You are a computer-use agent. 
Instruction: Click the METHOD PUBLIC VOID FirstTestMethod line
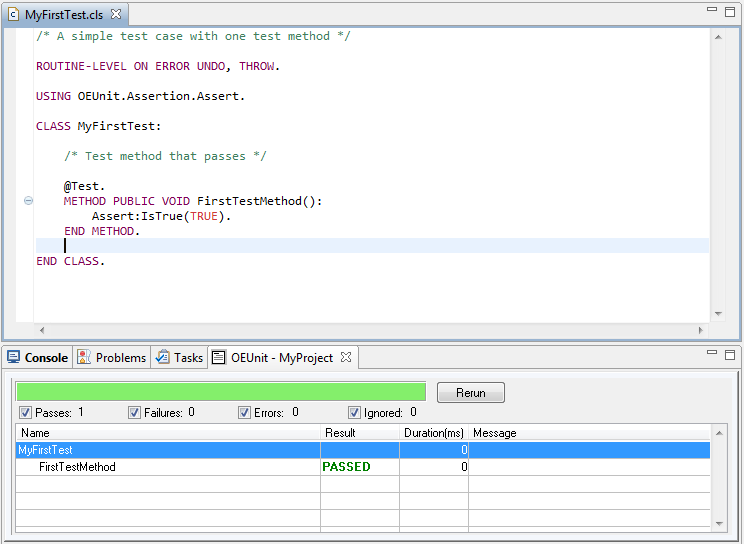(x=193, y=201)
